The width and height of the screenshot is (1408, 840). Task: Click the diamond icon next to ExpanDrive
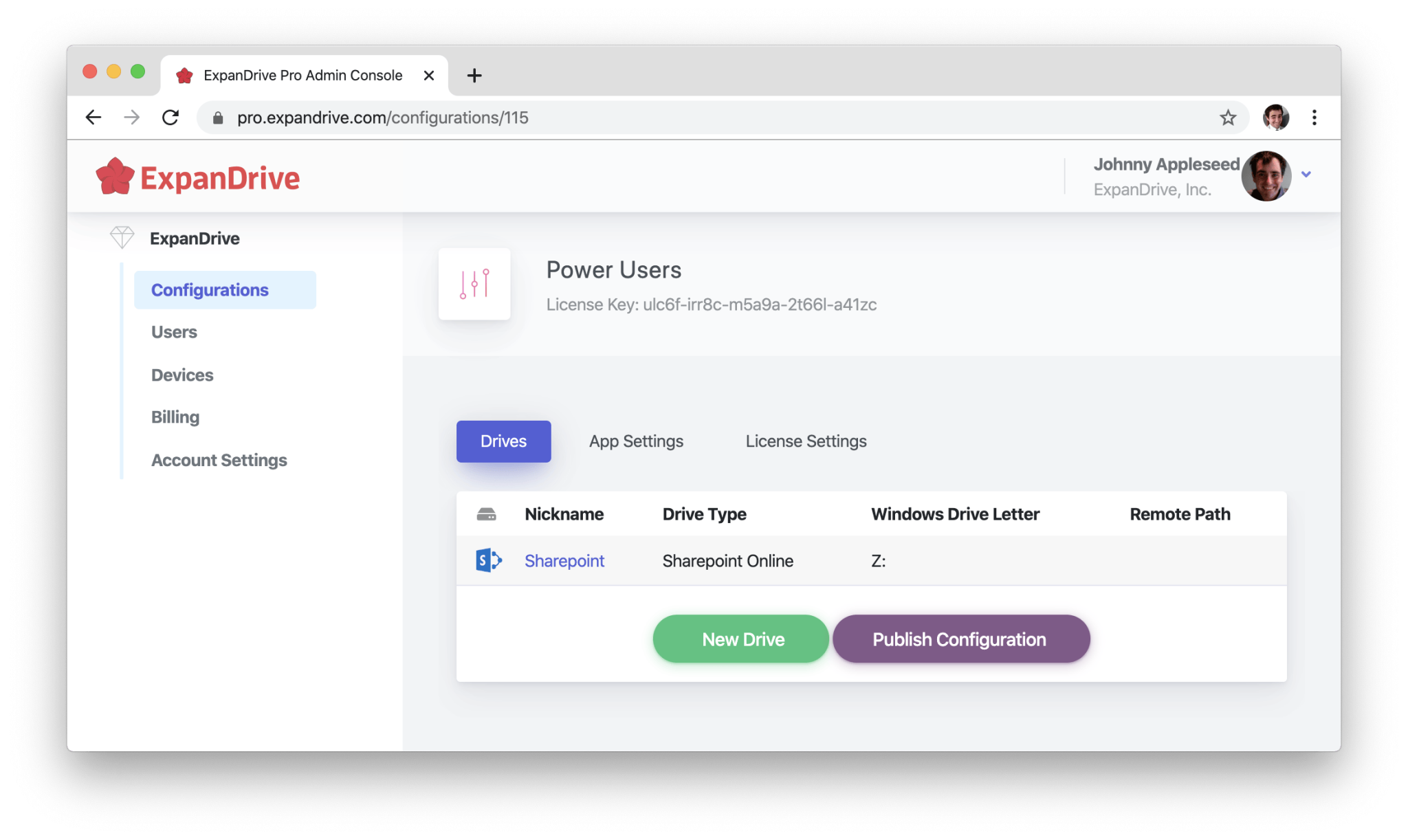[x=122, y=236]
